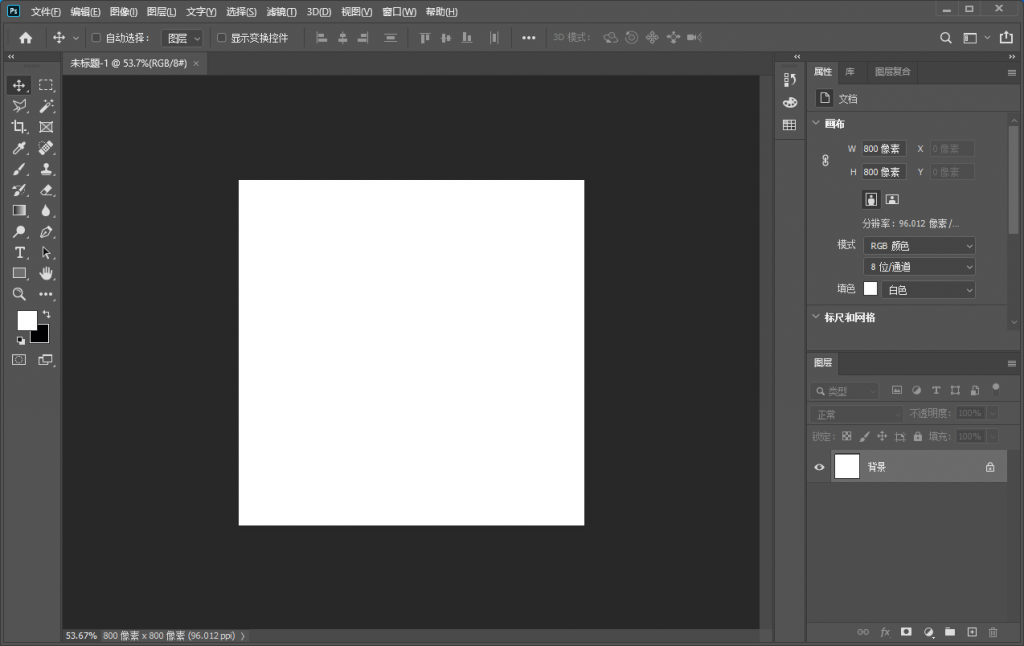Activate the Magic Wand tool
The width and height of the screenshot is (1024, 646).
tap(46, 106)
